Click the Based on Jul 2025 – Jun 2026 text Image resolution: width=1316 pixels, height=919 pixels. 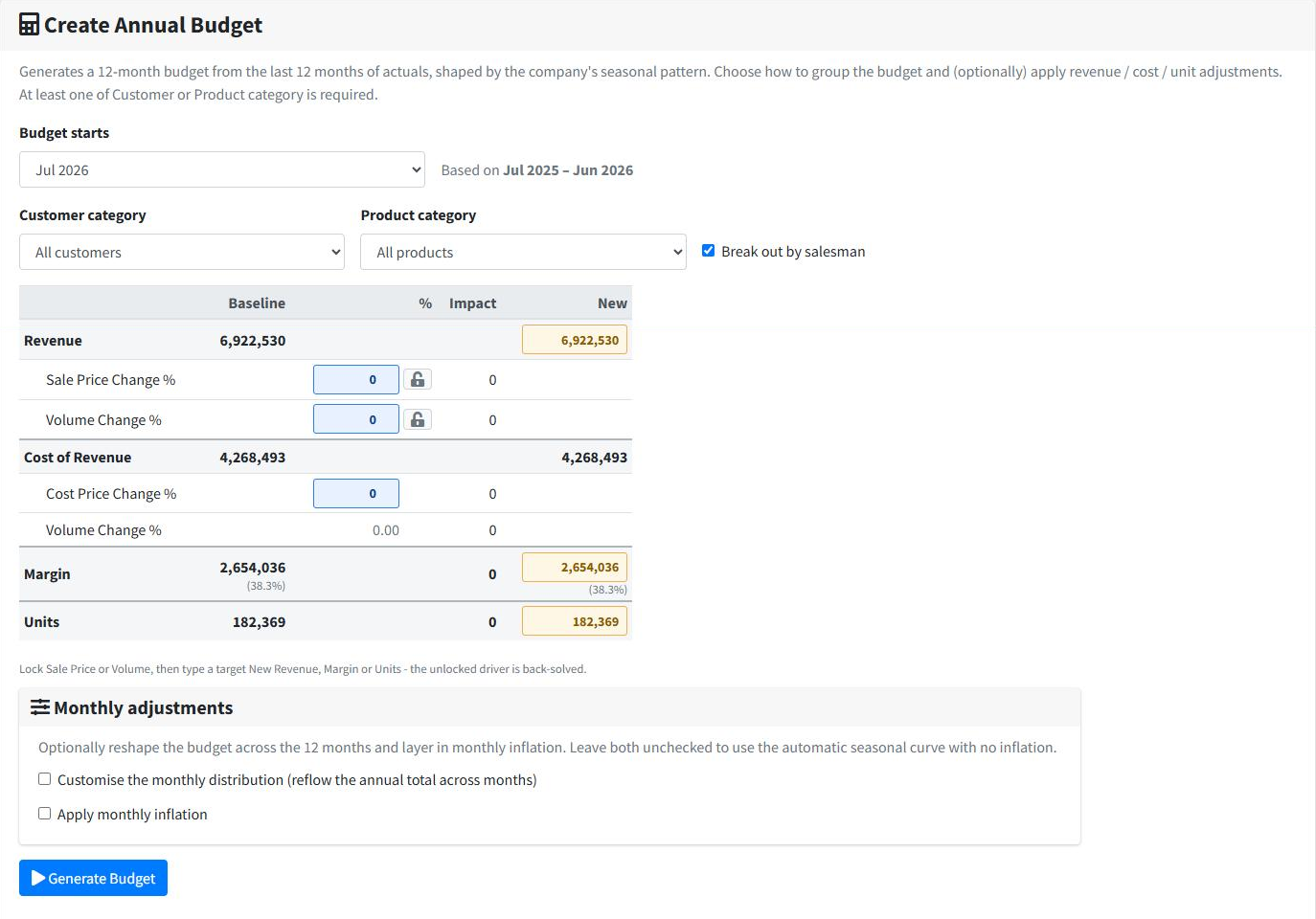tap(536, 169)
